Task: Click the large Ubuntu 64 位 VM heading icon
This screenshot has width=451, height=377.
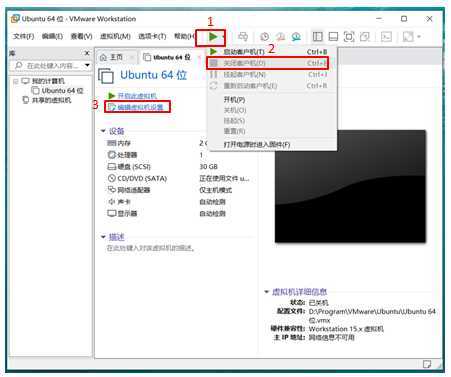Action: coord(106,76)
